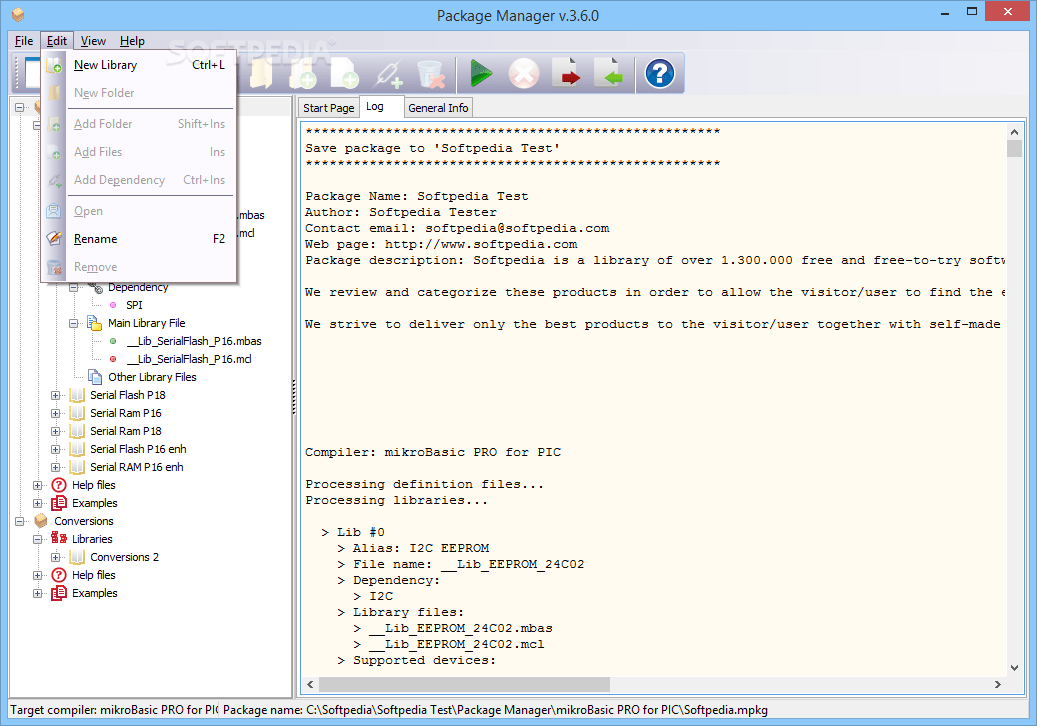This screenshot has height=726, width=1037.
Task: Expand the Serial Flash P18 node
Action: 56,395
